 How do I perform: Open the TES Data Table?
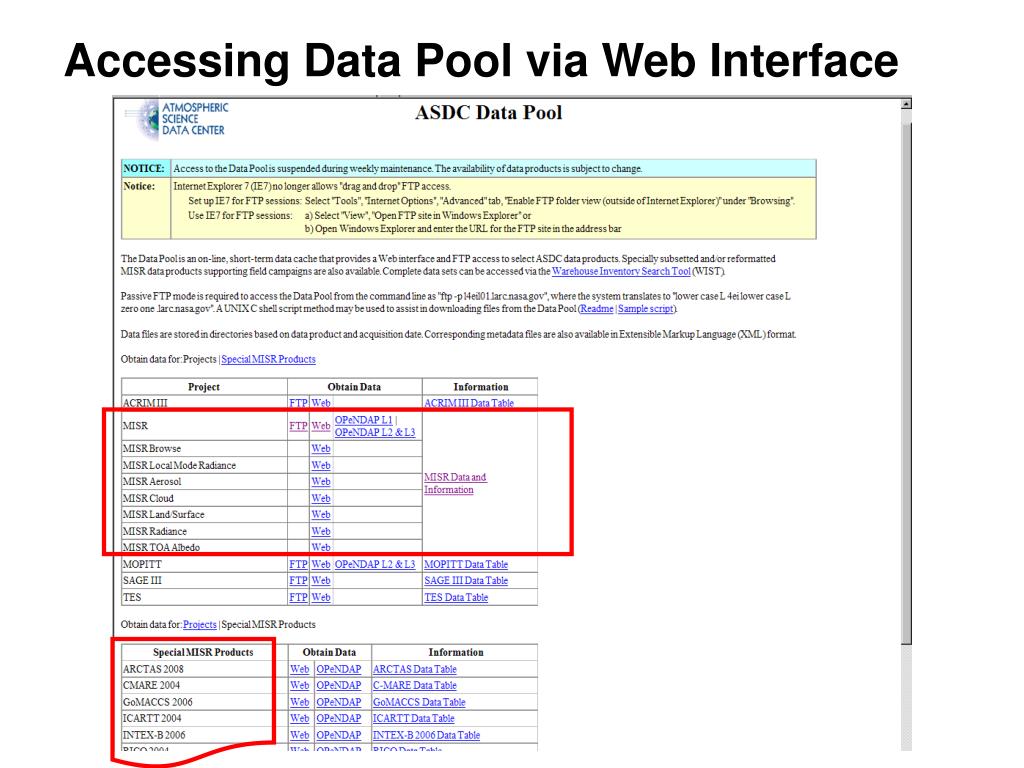coord(456,598)
